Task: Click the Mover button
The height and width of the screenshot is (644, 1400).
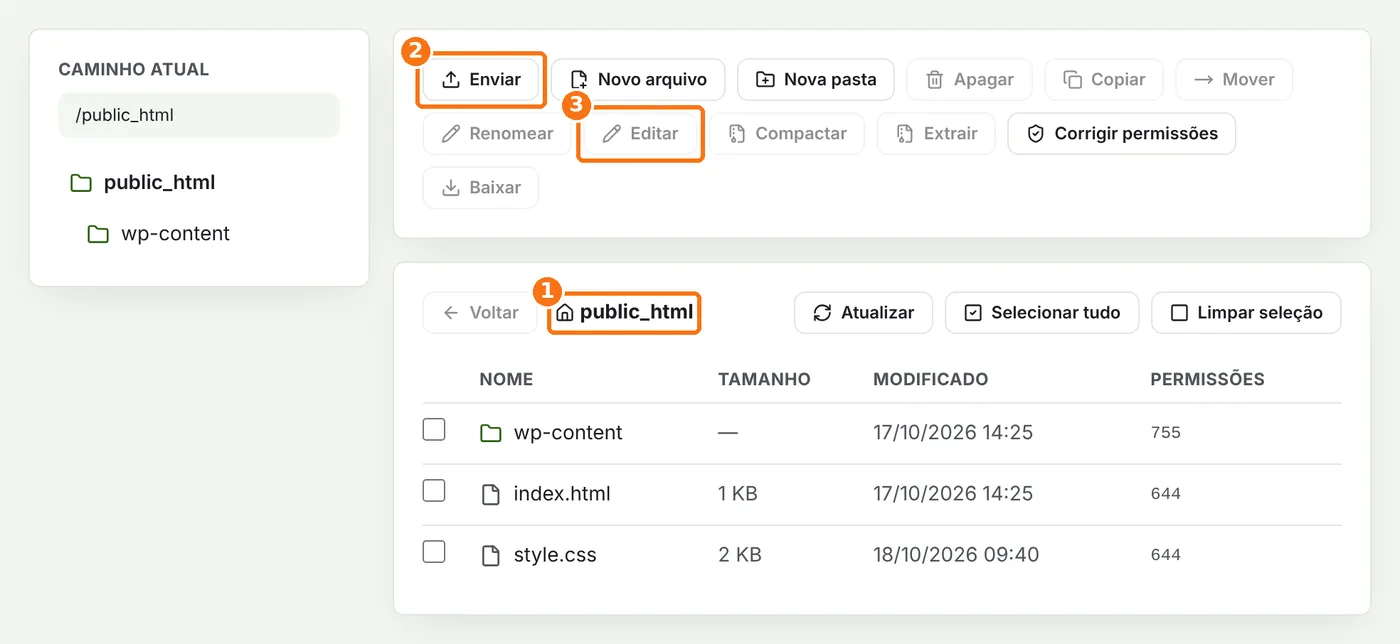Action: pos(1234,79)
